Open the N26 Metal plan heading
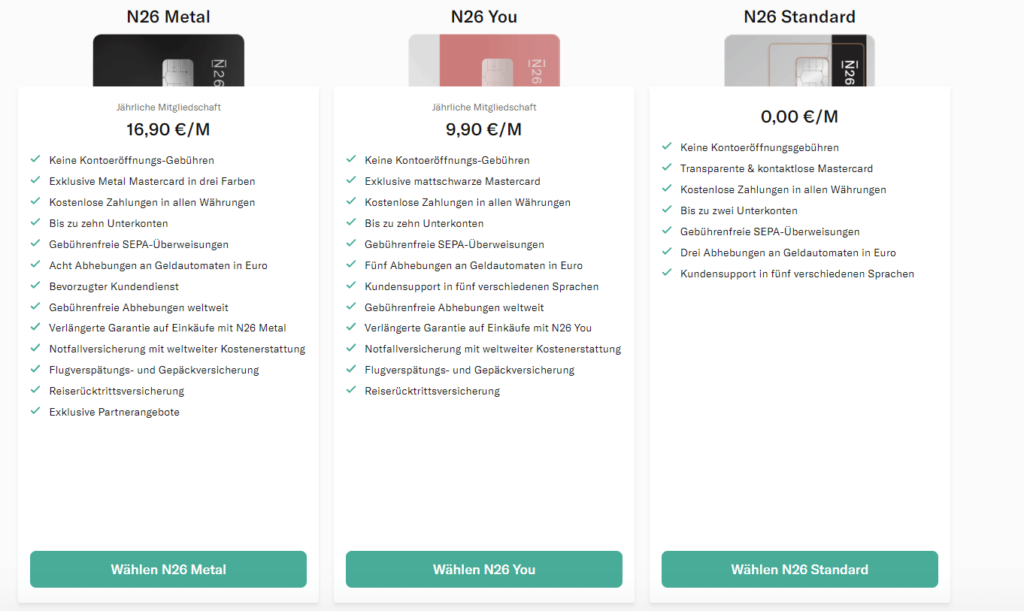Viewport: 1024px width, 611px height. (x=168, y=16)
